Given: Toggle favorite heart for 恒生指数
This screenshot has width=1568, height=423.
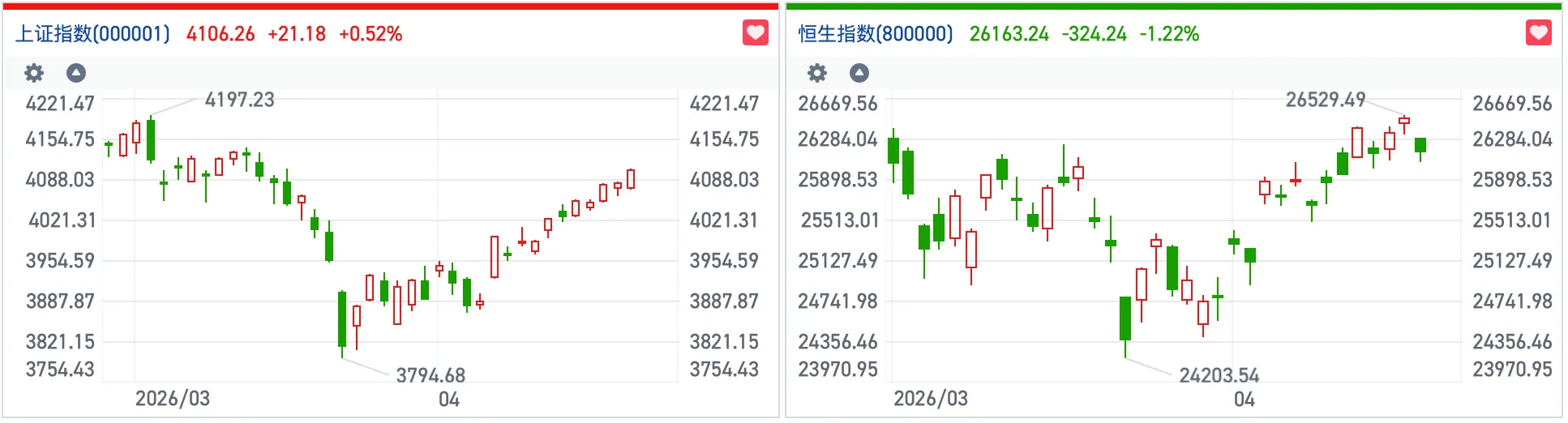Looking at the screenshot, I should point(1539,33).
